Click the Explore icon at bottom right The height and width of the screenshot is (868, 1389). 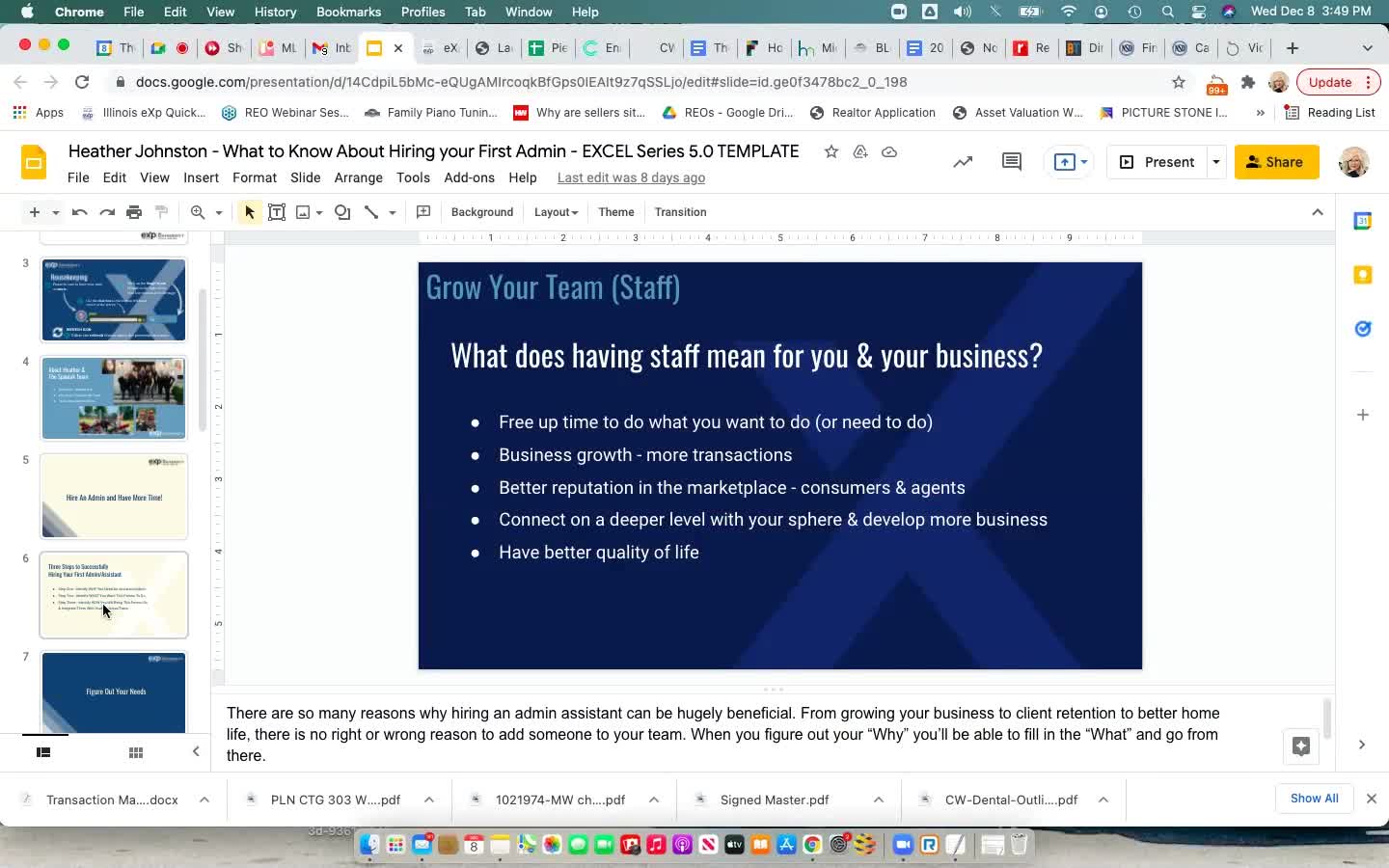tap(1301, 746)
